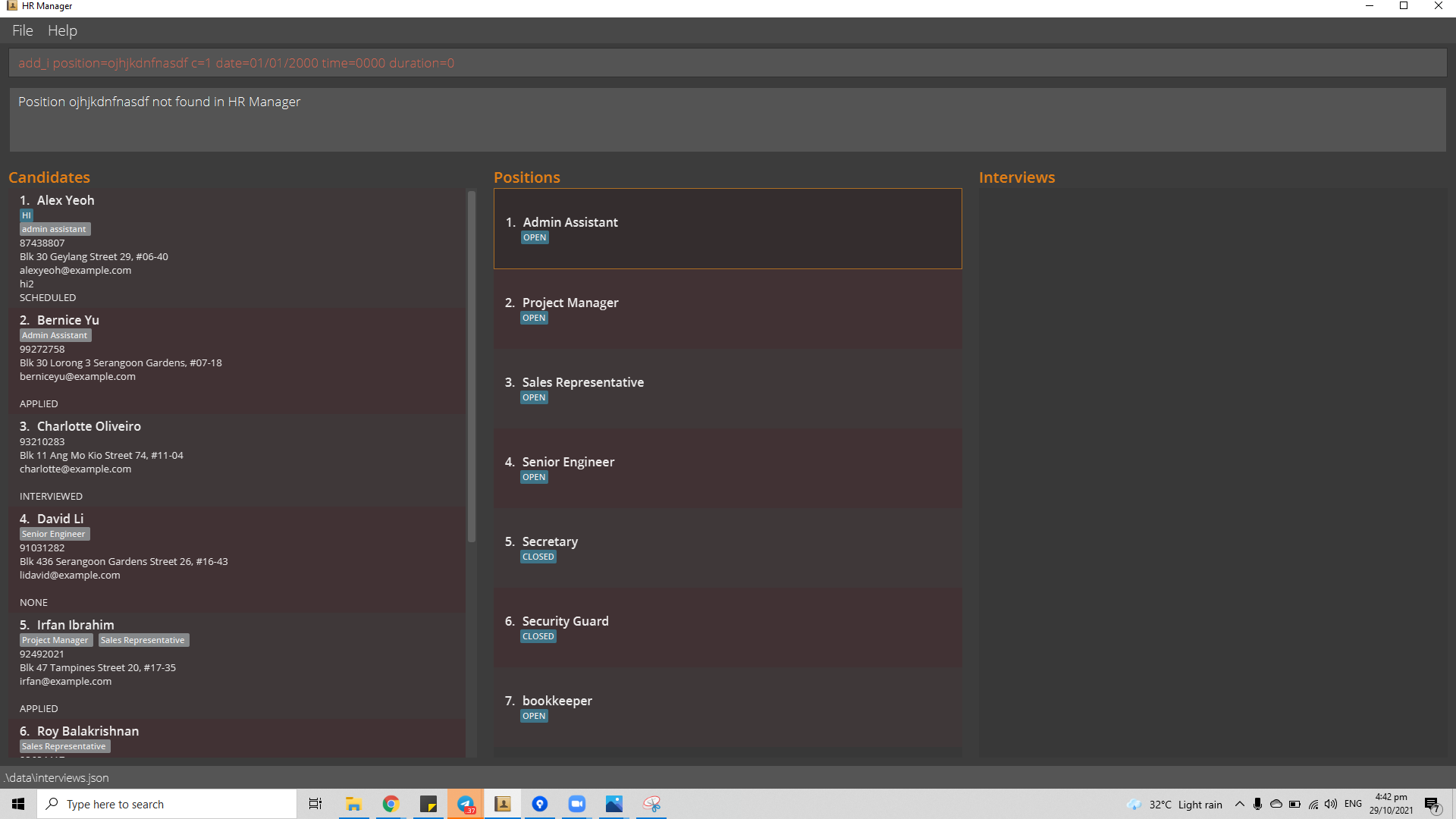
Task: Click the Windows Start button
Action: click(x=18, y=804)
